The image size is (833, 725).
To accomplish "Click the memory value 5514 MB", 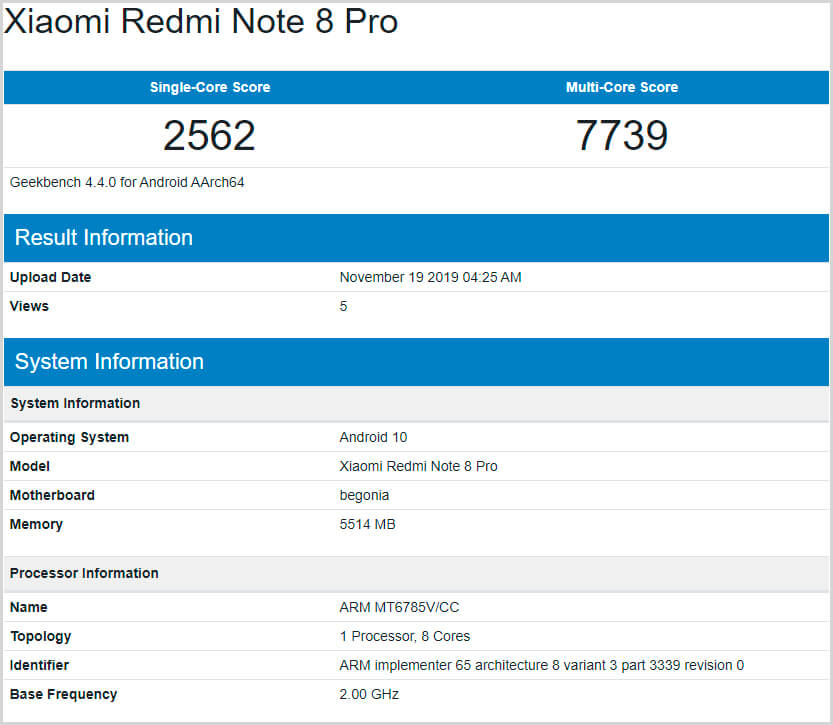I will point(368,524).
